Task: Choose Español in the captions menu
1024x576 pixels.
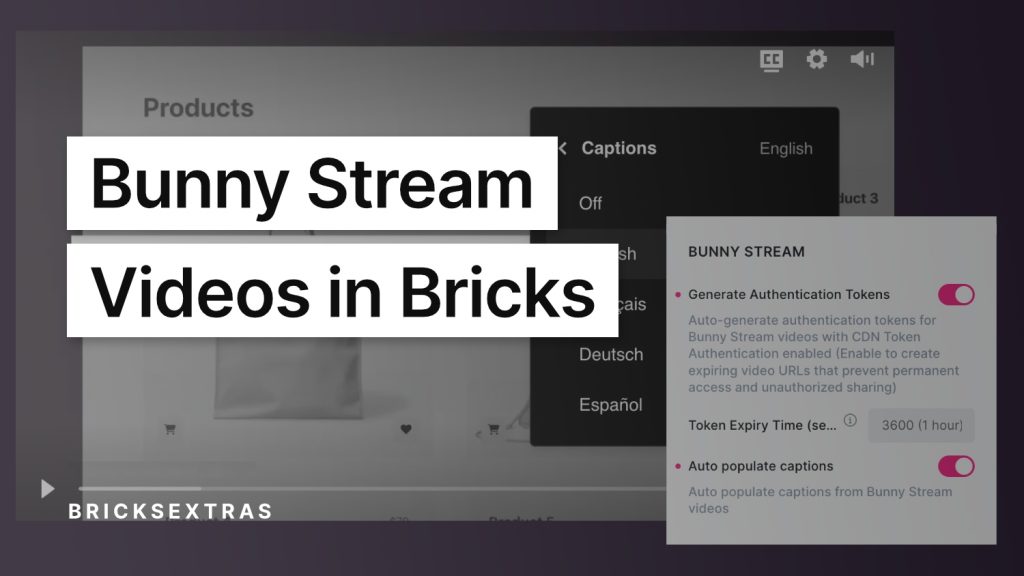Action: (611, 405)
